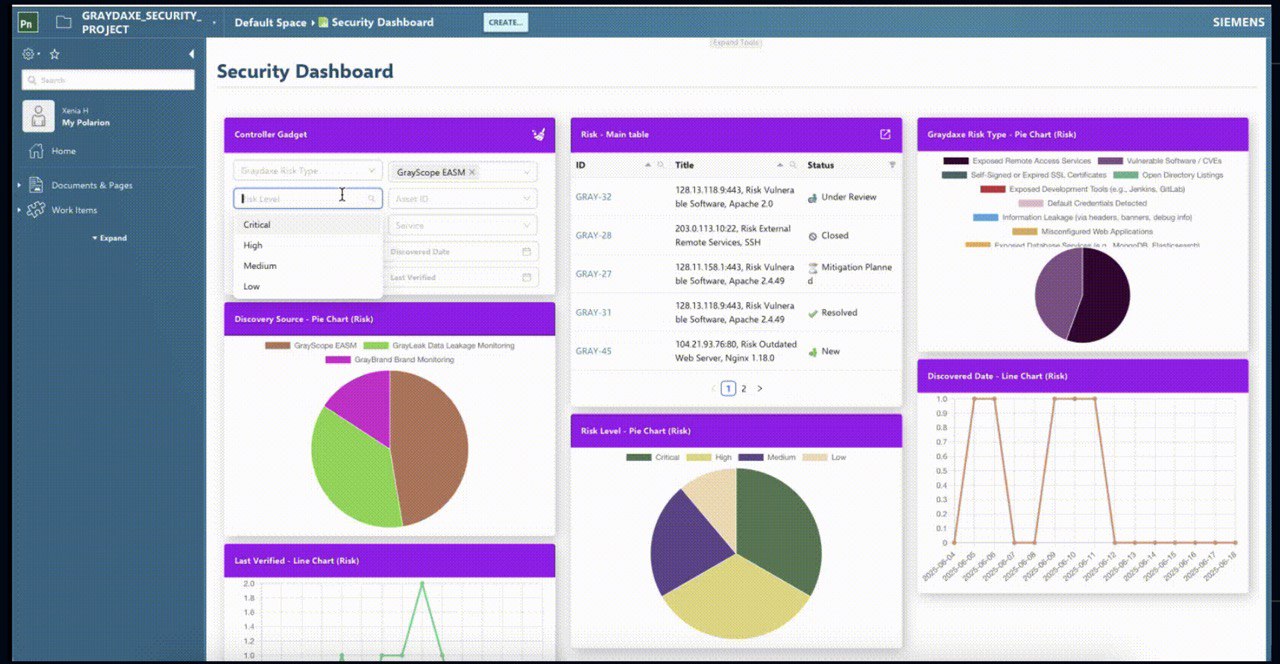Open the Service dropdown
This screenshot has height=664, width=1280.
(x=463, y=225)
